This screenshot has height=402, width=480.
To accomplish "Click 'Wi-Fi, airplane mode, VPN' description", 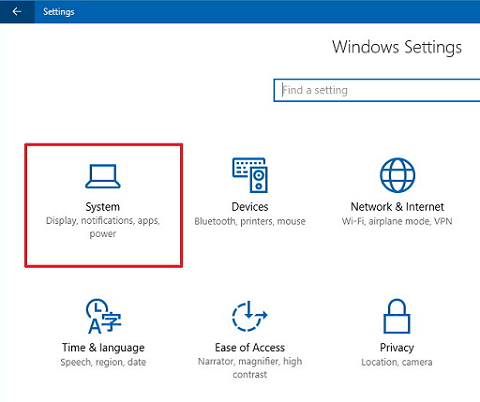I will tap(397, 221).
